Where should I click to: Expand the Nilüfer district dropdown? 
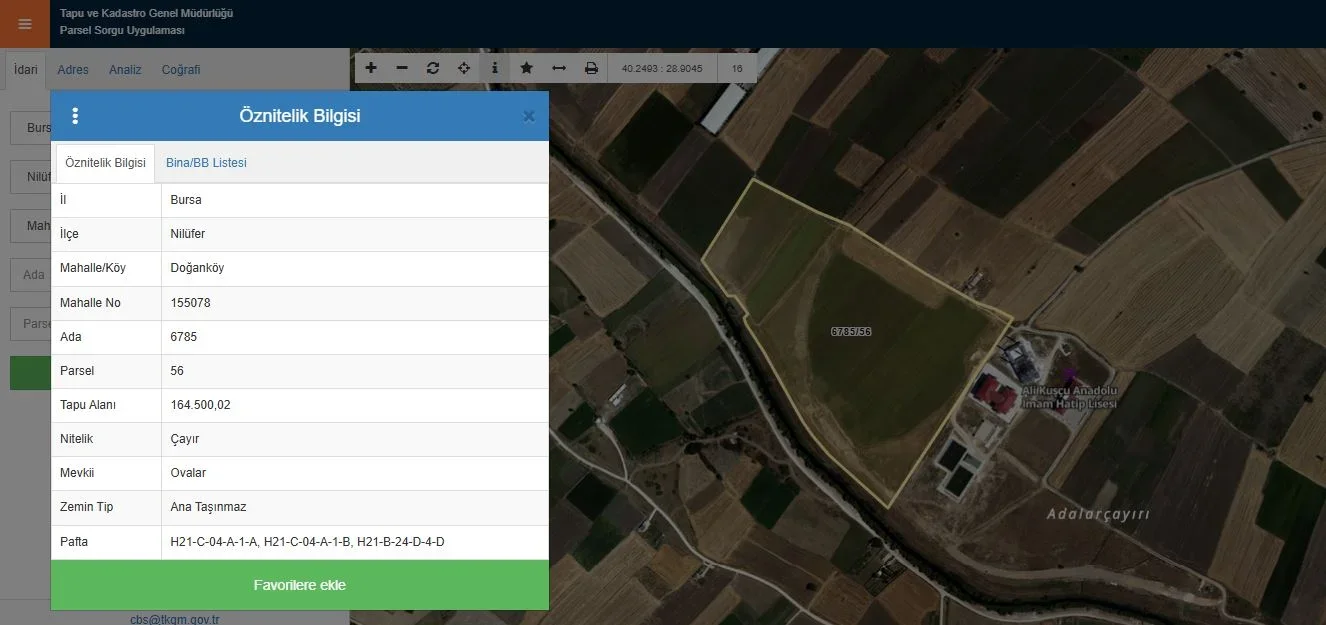30,177
